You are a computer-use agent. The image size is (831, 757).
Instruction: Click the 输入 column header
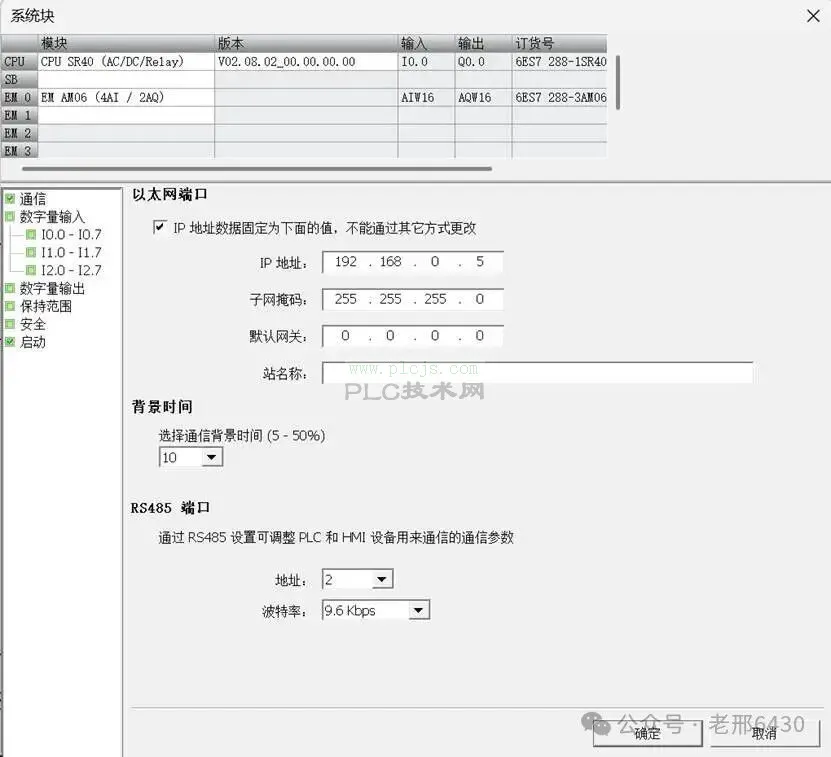(x=426, y=43)
